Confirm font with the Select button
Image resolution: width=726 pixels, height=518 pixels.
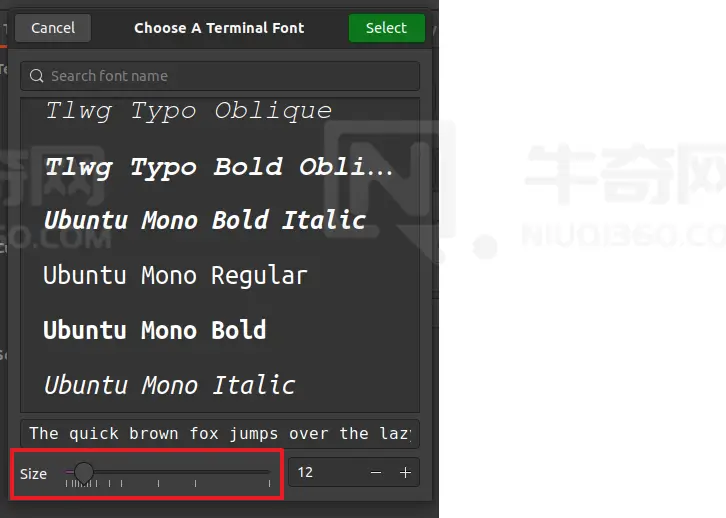(387, 28)
